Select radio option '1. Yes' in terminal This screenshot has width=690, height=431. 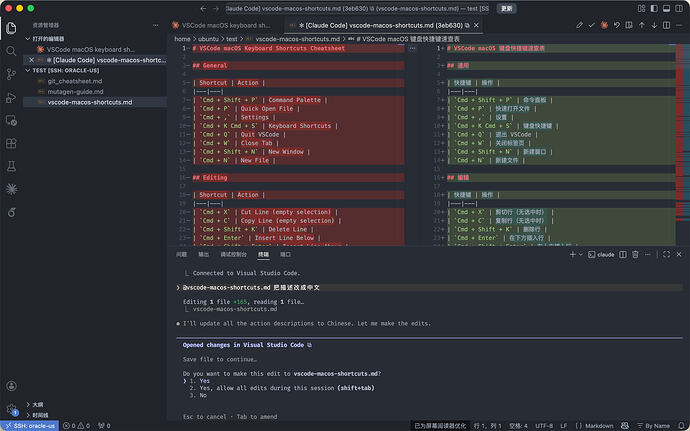tap(200, 381)
